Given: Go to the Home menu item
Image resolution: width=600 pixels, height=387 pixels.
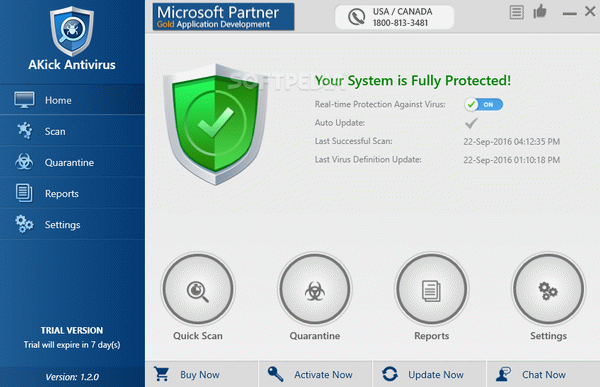Looking at the screenshot, I should (x=72, y=100).
